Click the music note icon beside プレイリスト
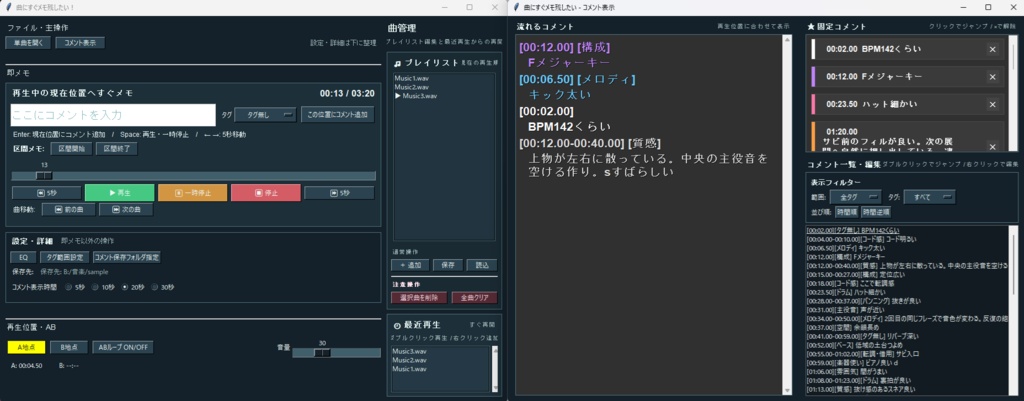The height and width of the screenshot is (401, 1024). [x=398, y=63]
